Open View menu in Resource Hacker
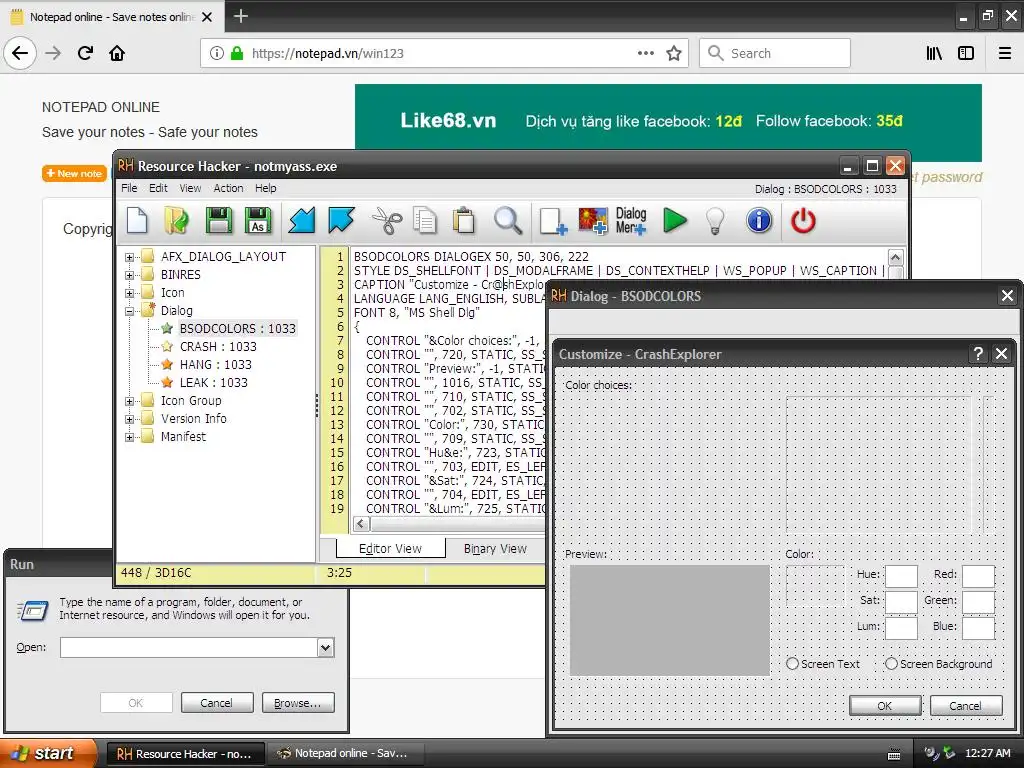The height and width of the screenshot is (768, 1024). 190,188
